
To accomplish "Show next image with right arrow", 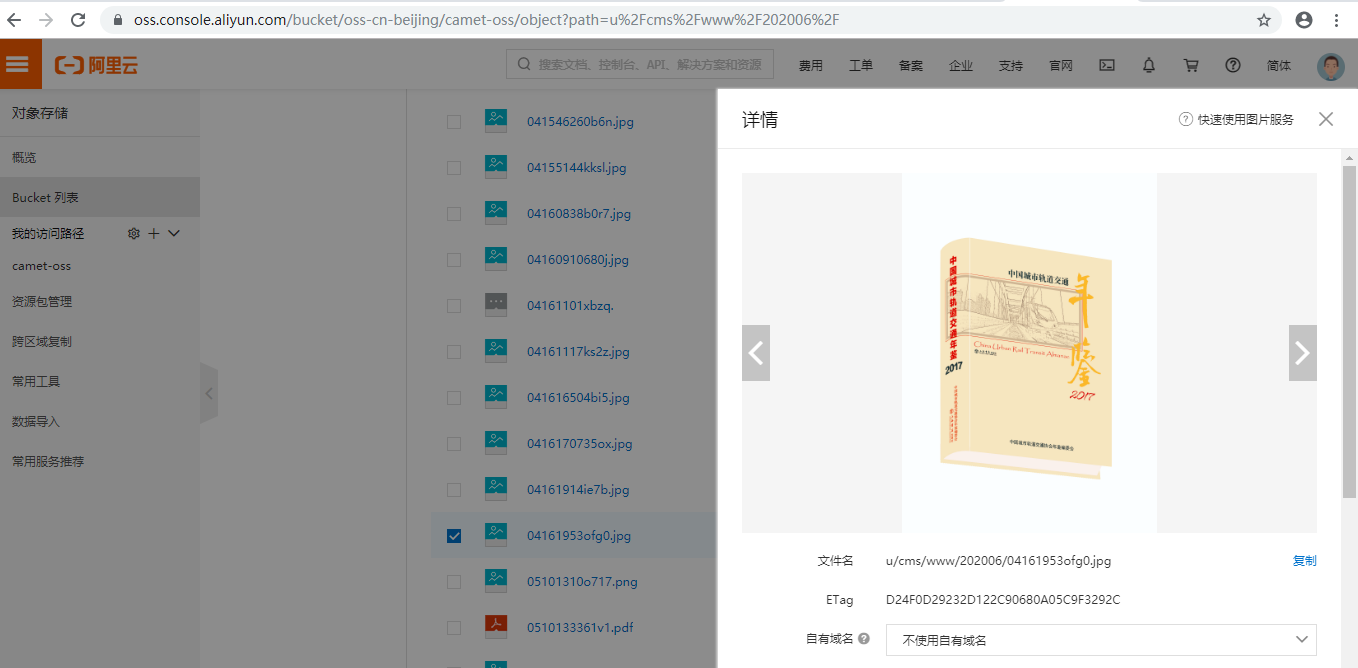I will tap(1302, 353).
